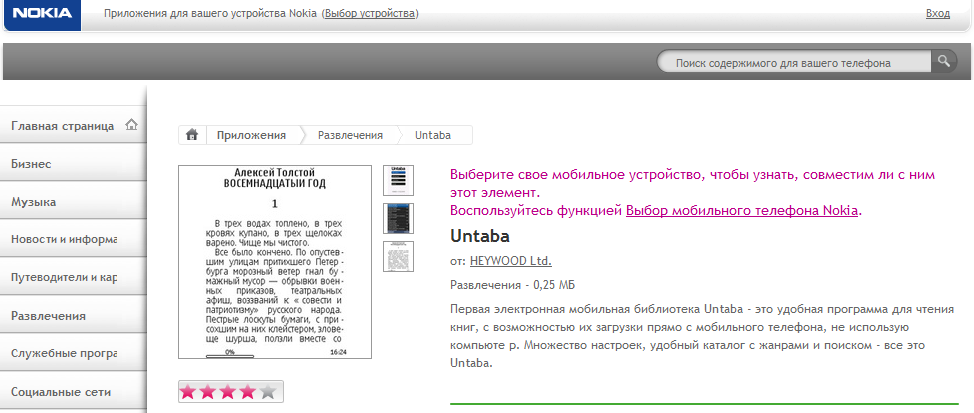Image resolution: width=974 pixels, height=413 pixels.
Task: Select second dark blue thumbnail
Action: pos(398,218)
